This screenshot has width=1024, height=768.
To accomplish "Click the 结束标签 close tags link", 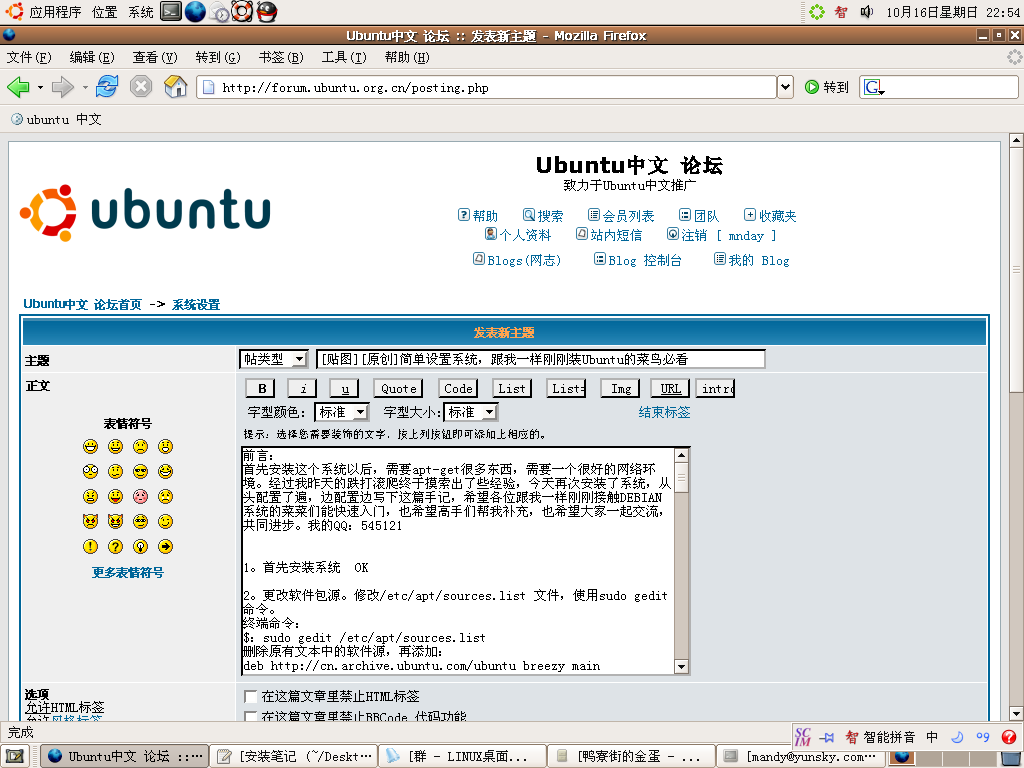I will pyautogui.click(x=664, y=412).
